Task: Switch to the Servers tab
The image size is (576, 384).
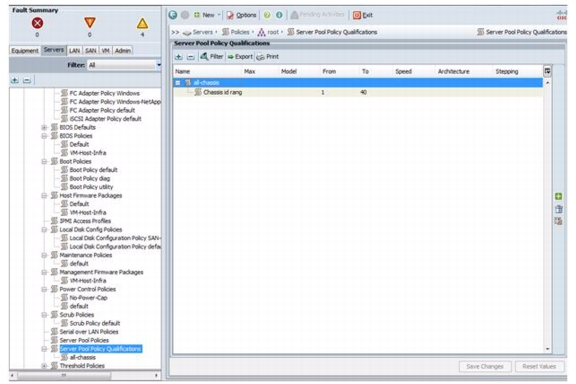Action: [54, 50]
